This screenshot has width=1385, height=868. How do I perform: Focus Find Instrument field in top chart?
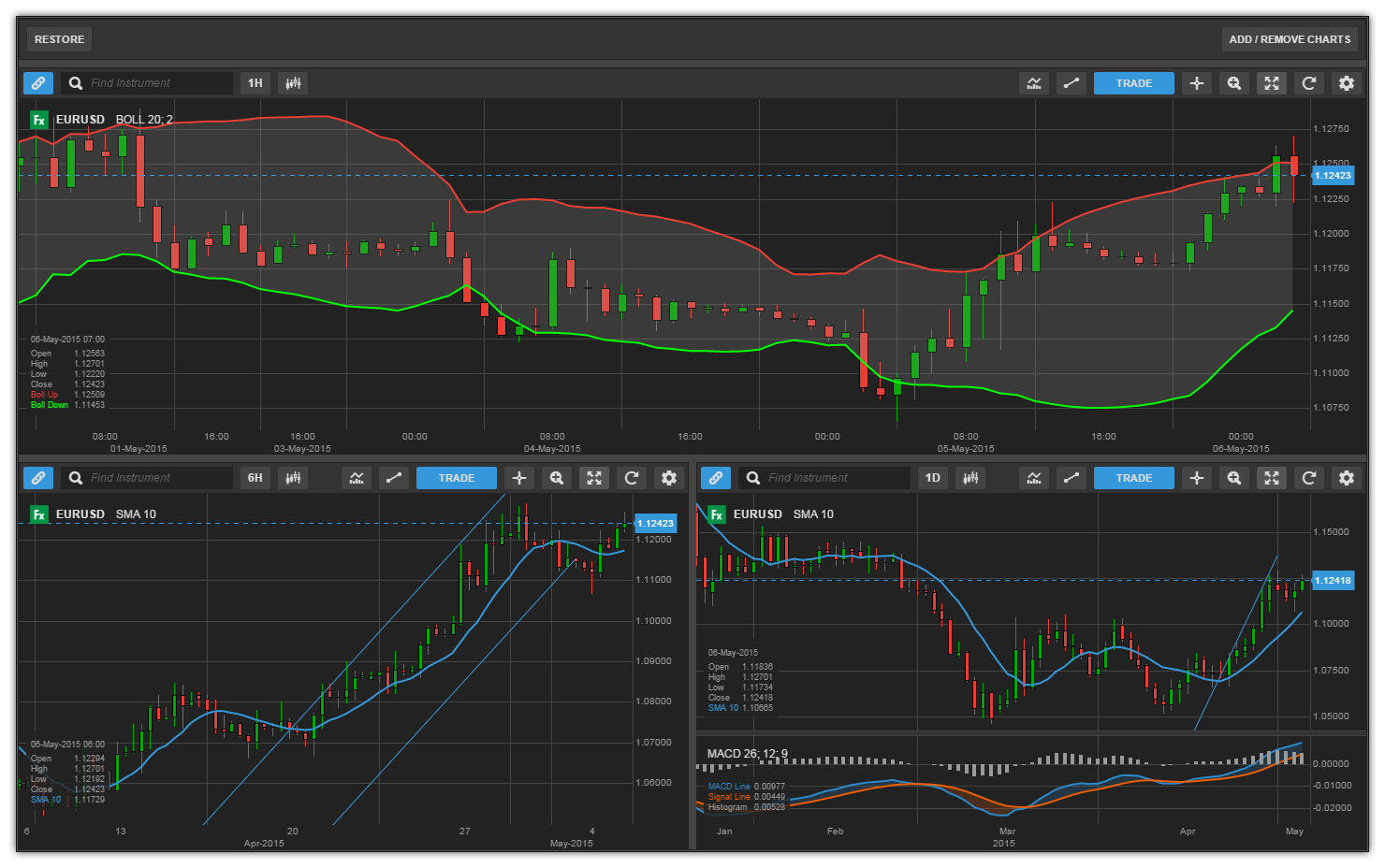point(147,83)
